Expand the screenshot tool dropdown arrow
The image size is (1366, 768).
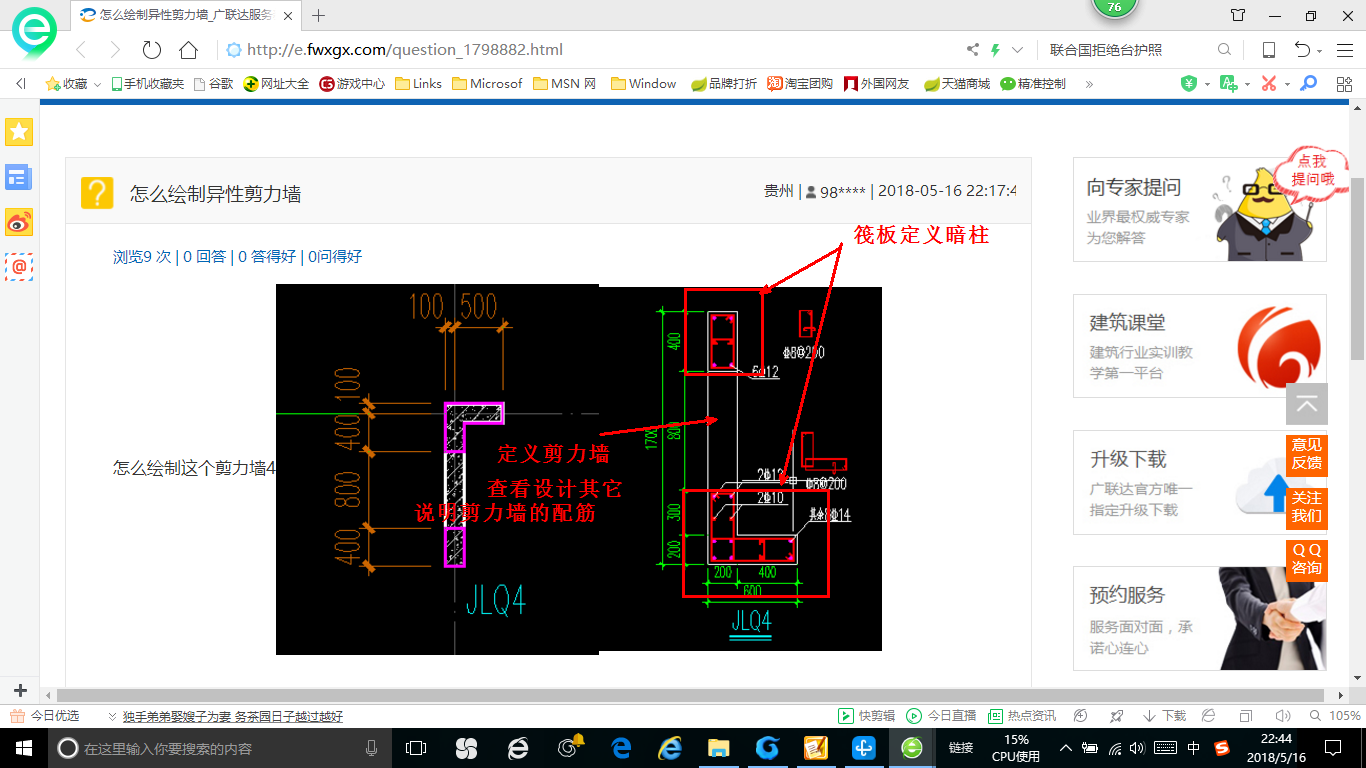point(1286,85)
